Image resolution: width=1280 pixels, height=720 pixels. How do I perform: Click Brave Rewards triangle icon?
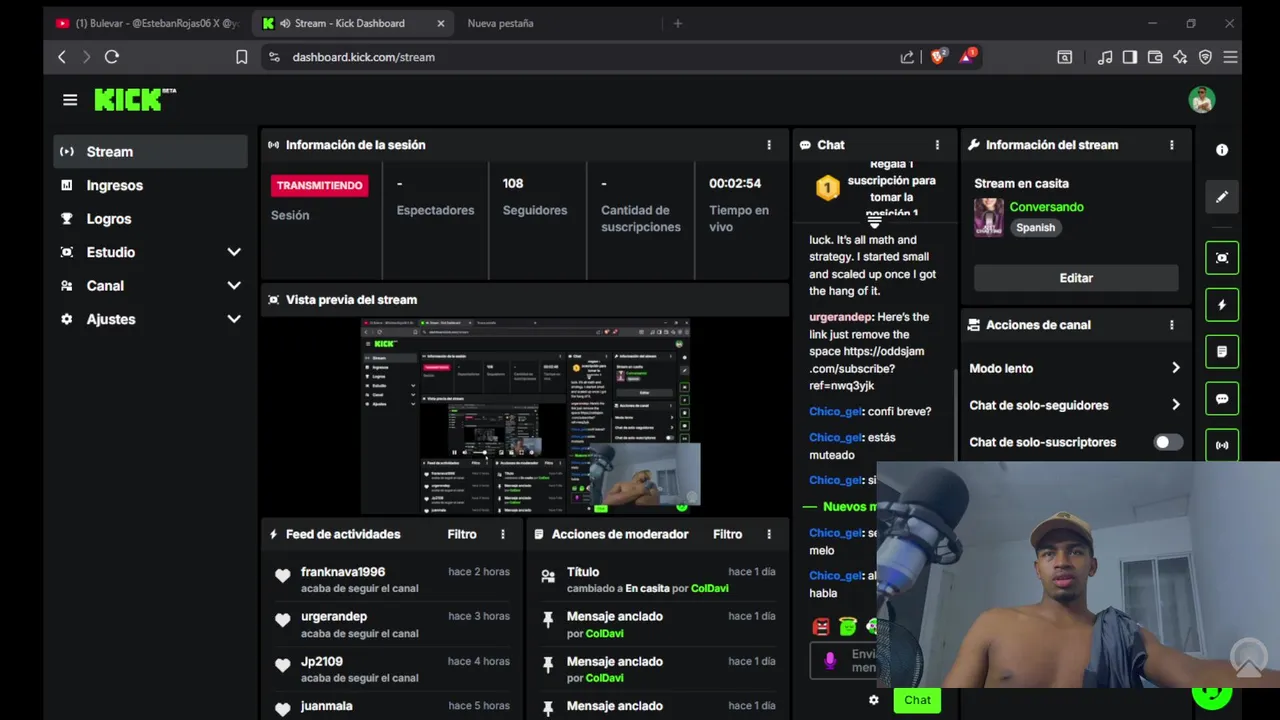(x=968, y=57)
